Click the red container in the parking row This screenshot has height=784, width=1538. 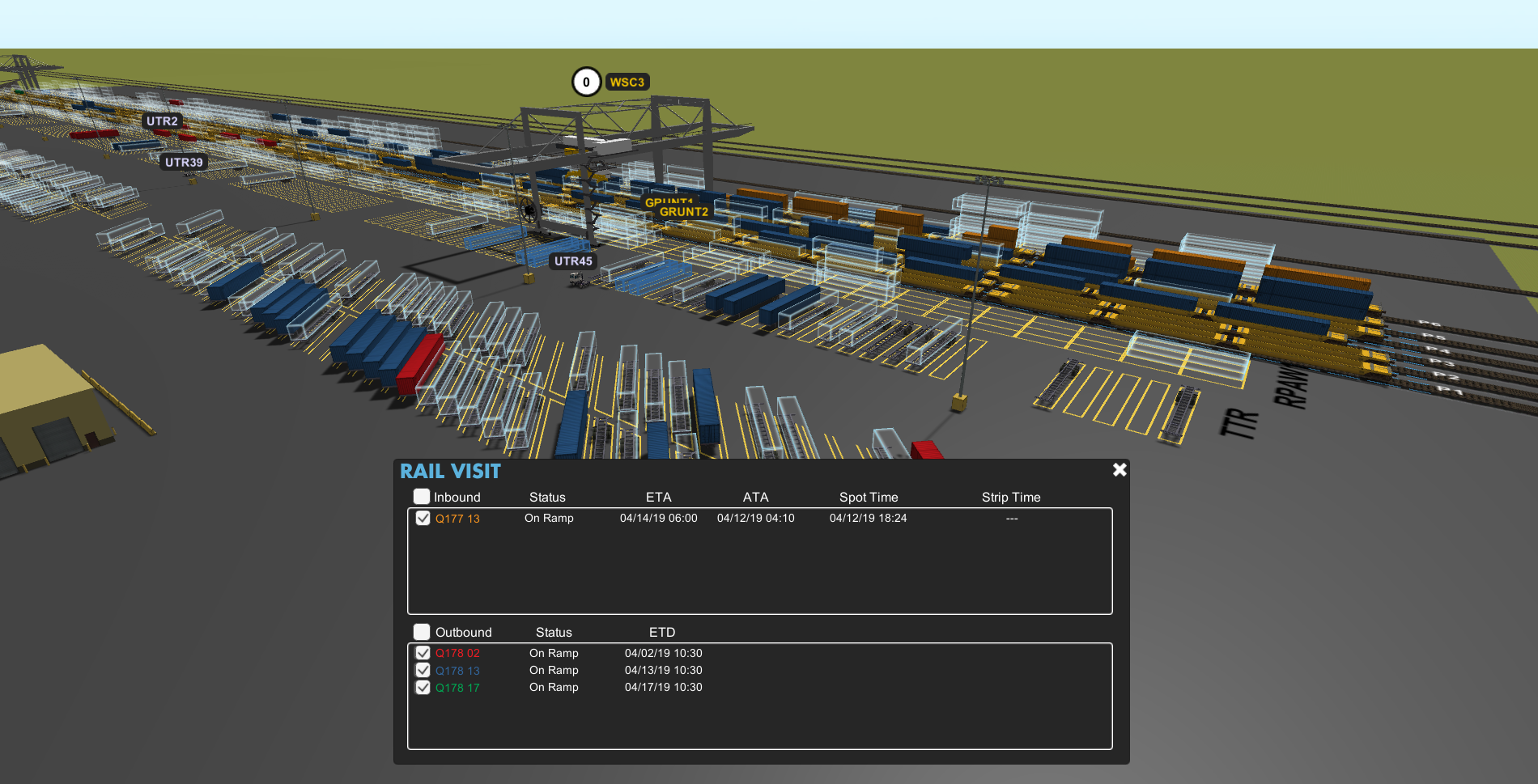click(x=420, y=363)
